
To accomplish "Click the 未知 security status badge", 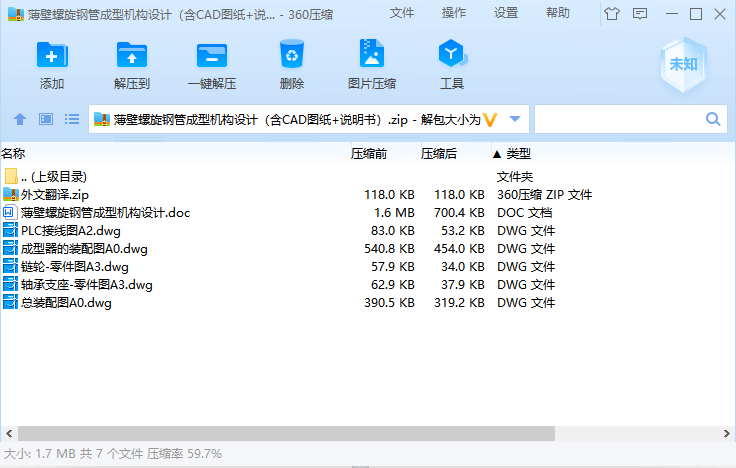I will [683, 64].
